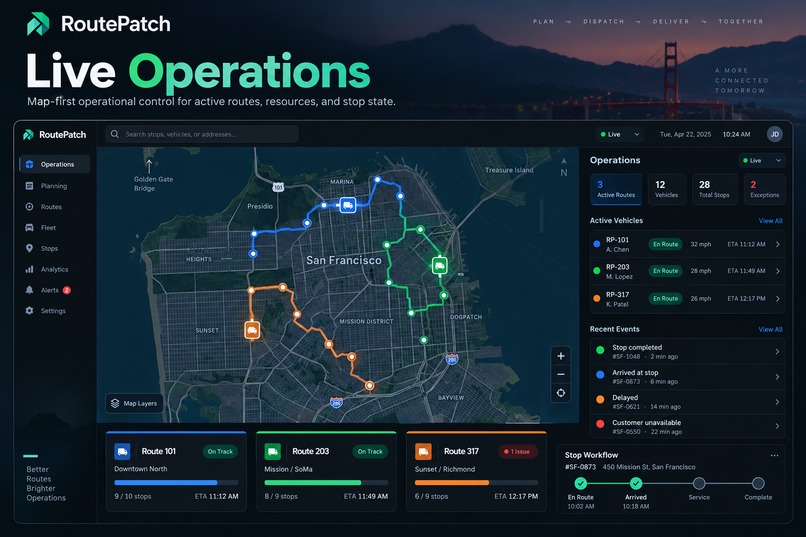The height and width of the screenshot is (537, 806).
Task: Click the RoutePatch logo in app header
Action: pyautogui.click(x=54, y=135)
